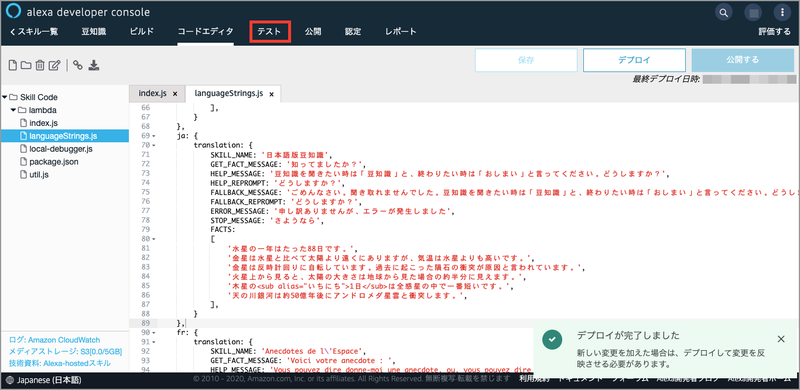Click the 保存 button
This screenshot has height=390, width=800.
pyautogui.click(x=526, y=60)
